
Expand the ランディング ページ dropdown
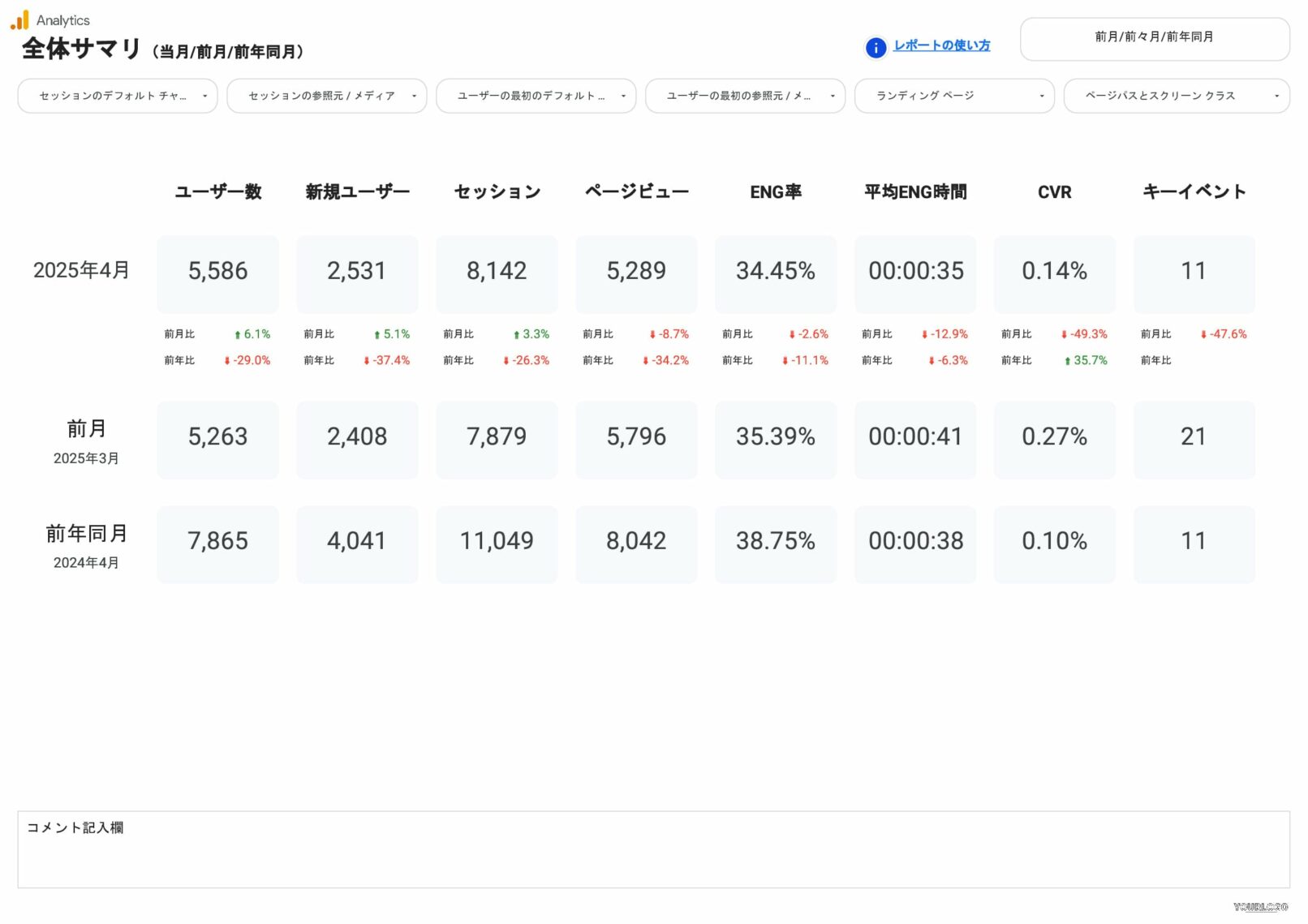pos(954,96)
